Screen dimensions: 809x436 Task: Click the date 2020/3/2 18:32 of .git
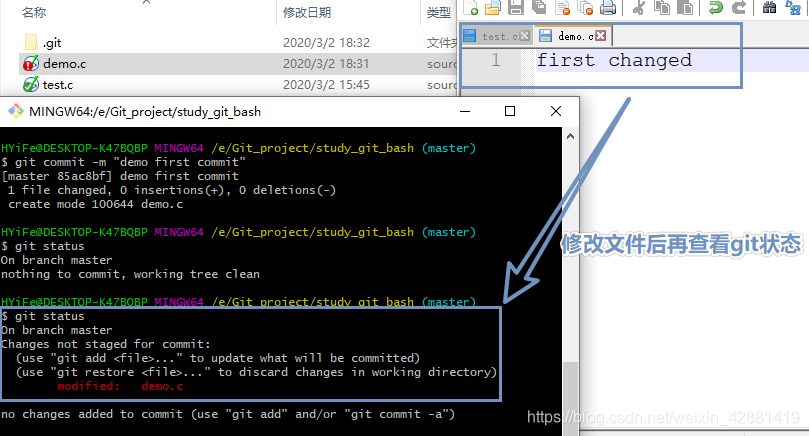(326, 42)
